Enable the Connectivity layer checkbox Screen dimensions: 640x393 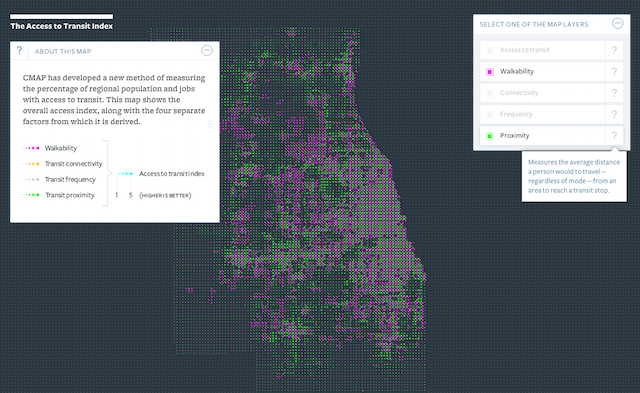(490, 93)
